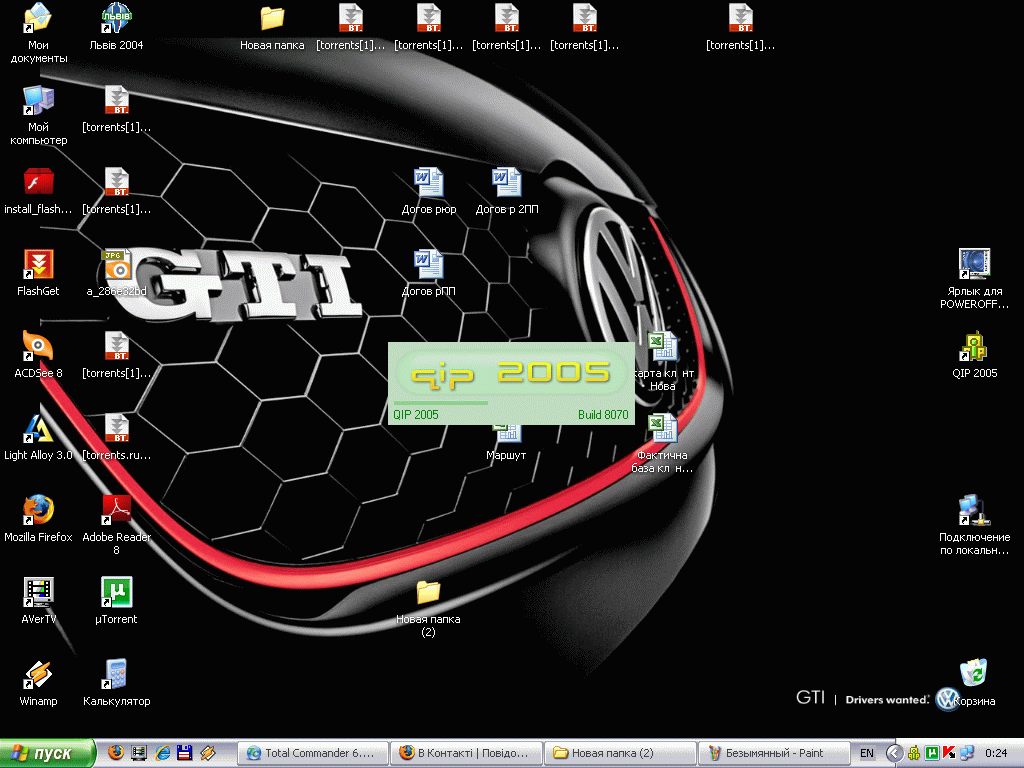Launch AVerTV from the Quick Launch bar
1024x768 pixels.
coord(139,753)
